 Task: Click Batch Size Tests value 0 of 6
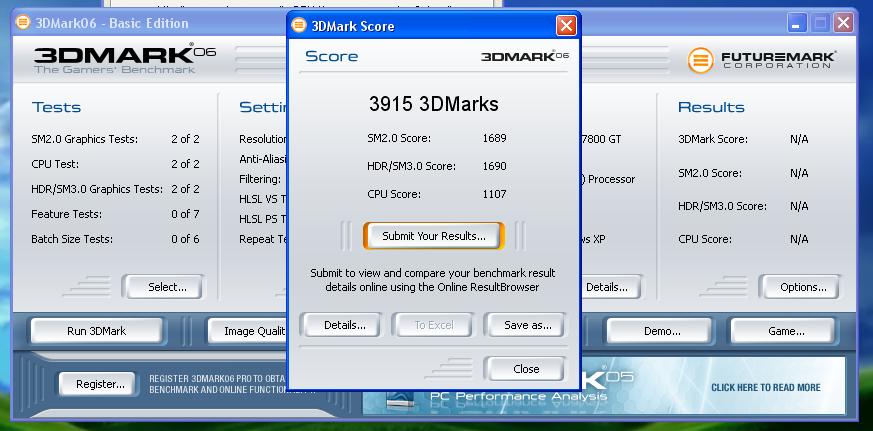tap(185, 239)
